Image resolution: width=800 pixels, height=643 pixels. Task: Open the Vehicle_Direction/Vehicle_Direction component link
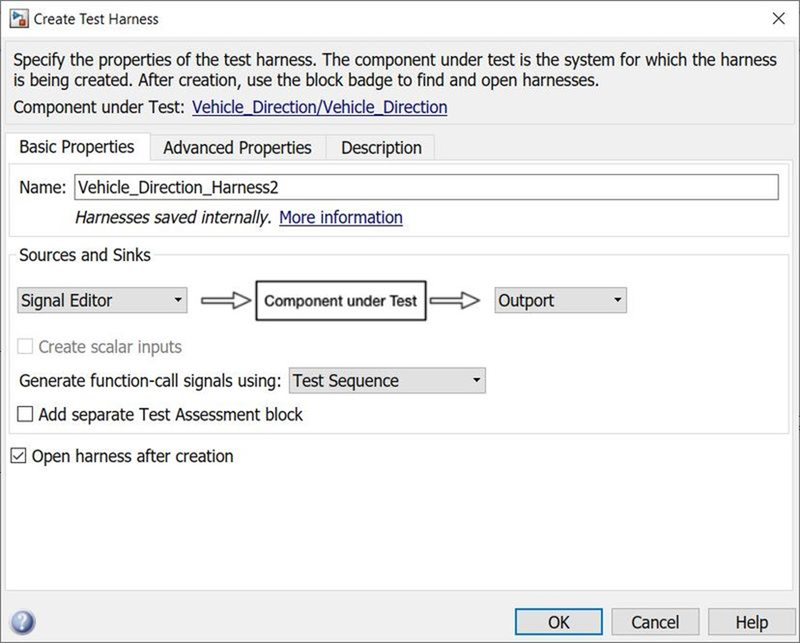point(320,107)
